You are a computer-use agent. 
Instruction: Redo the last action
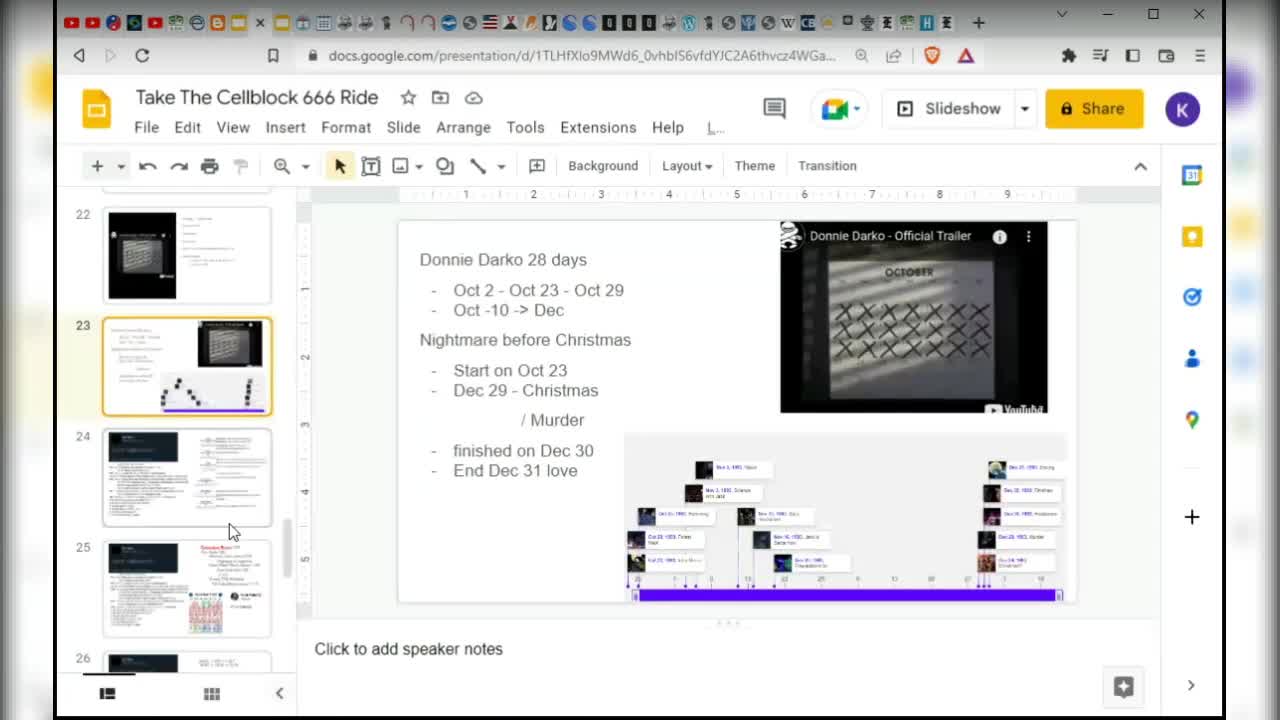pyautogui.click(x=179, y=166)
